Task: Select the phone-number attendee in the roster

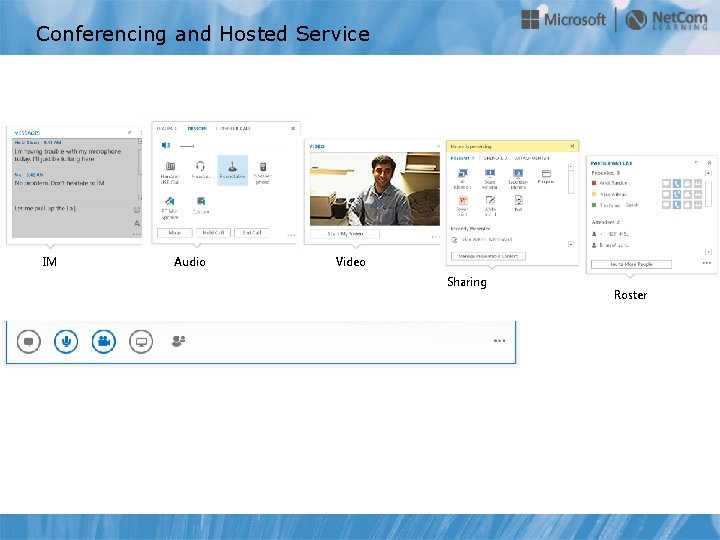Action: (614, 234)
